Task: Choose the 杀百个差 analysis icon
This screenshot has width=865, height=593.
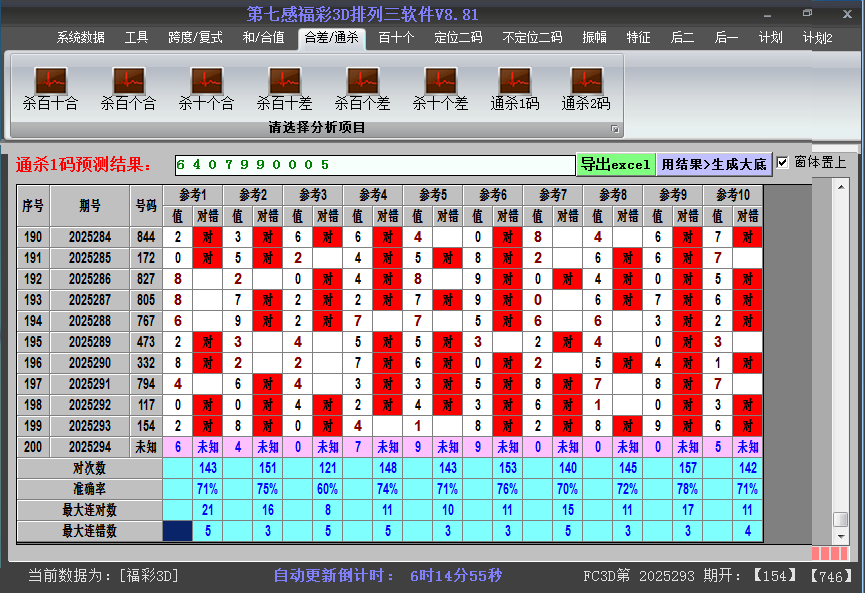Action: pyautogui.click(x=362, y=88)
